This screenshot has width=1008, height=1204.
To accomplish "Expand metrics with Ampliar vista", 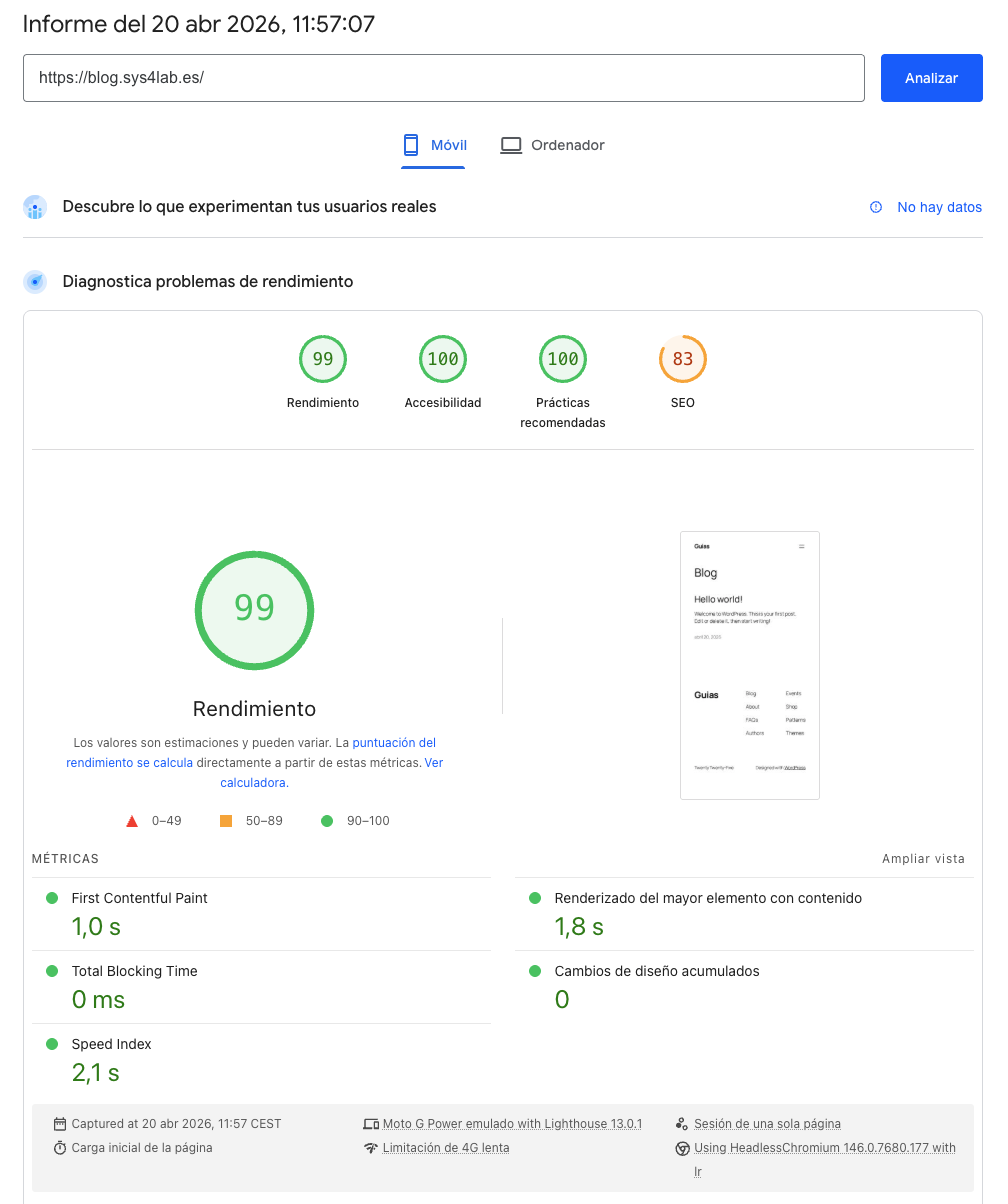I will click(923, 859).
